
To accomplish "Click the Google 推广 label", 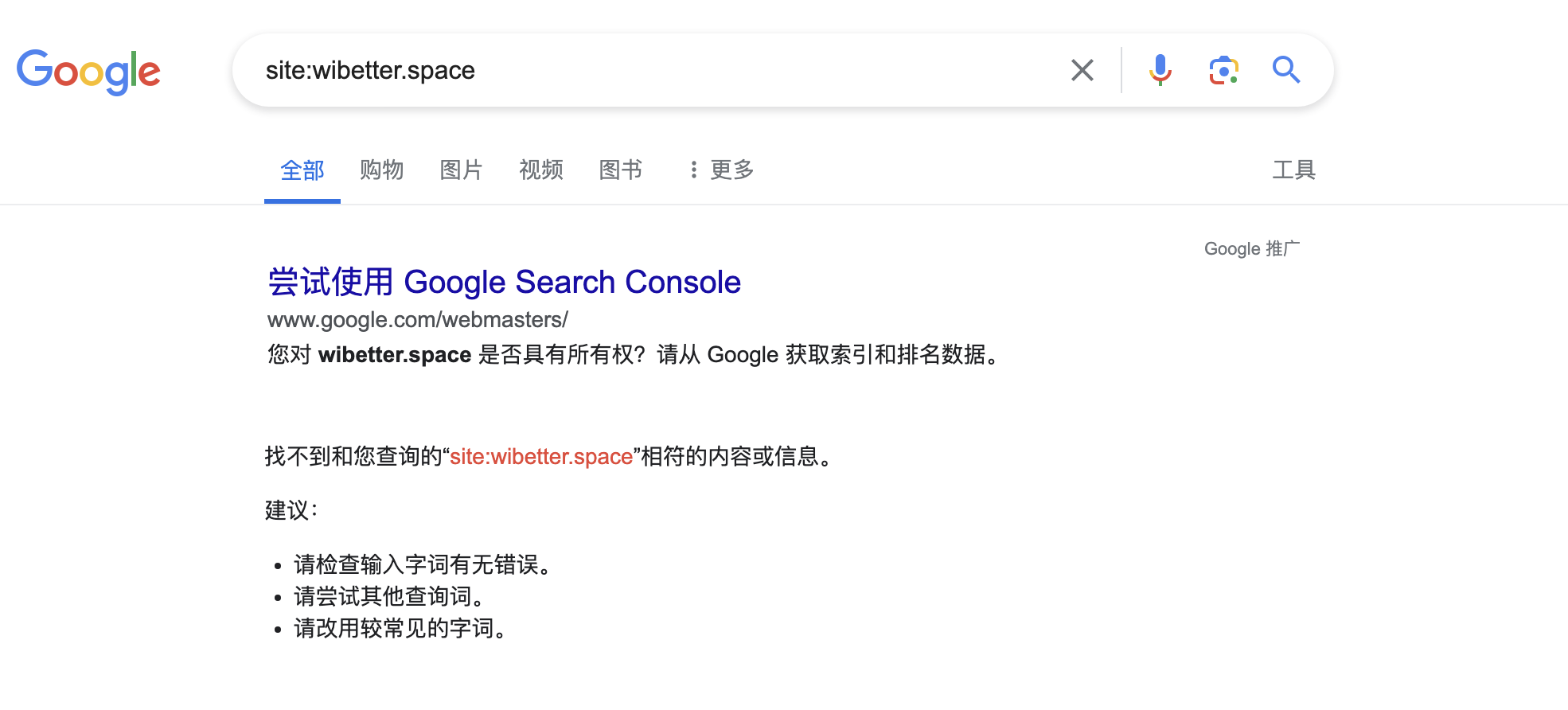I will coord(1252,248).
